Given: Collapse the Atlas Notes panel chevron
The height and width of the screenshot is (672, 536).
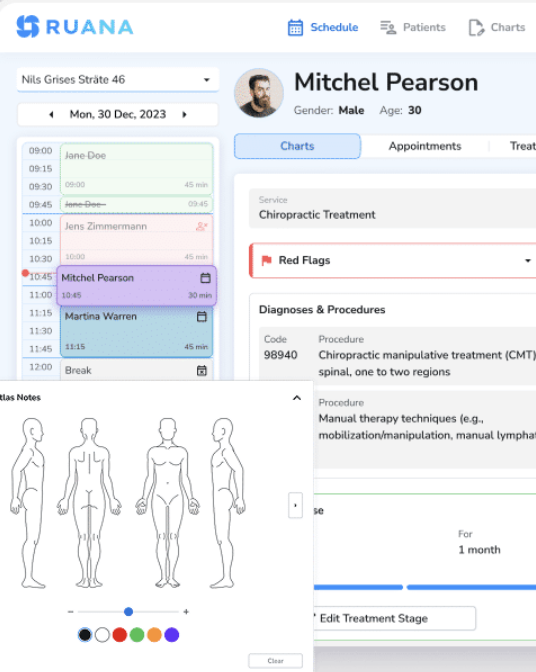Looking at the screenshot, I should pyautogui.click(x=296, y=398).
